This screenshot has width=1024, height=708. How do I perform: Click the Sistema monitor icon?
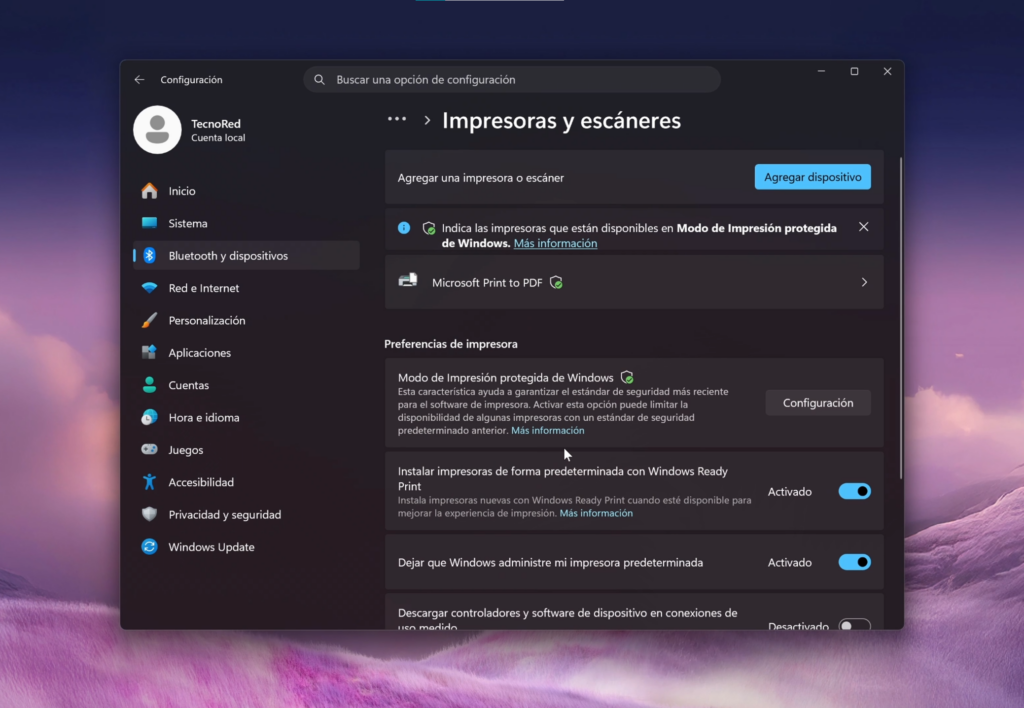coord(150,223)
